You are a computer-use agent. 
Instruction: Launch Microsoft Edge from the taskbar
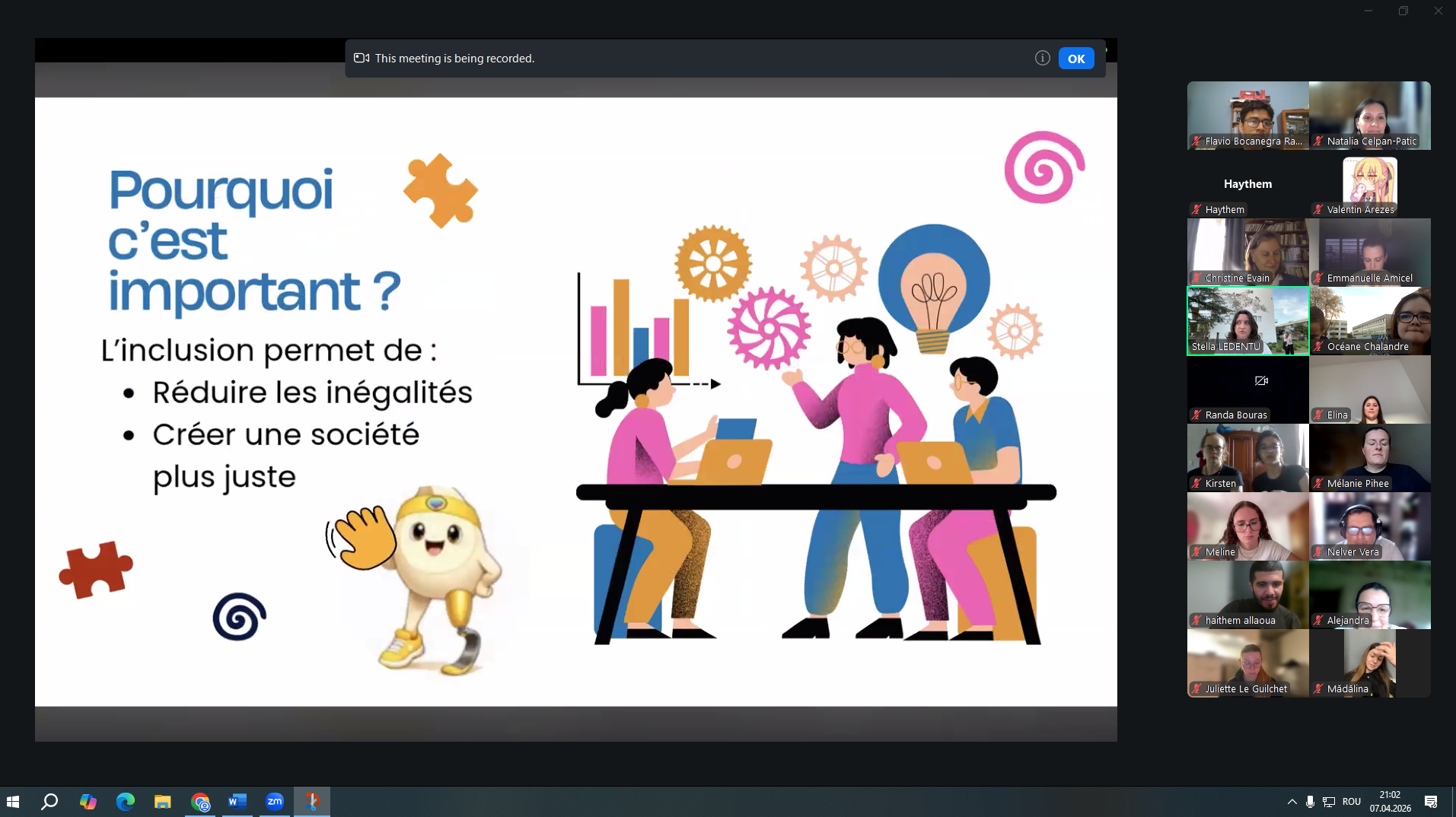[125, 801]
